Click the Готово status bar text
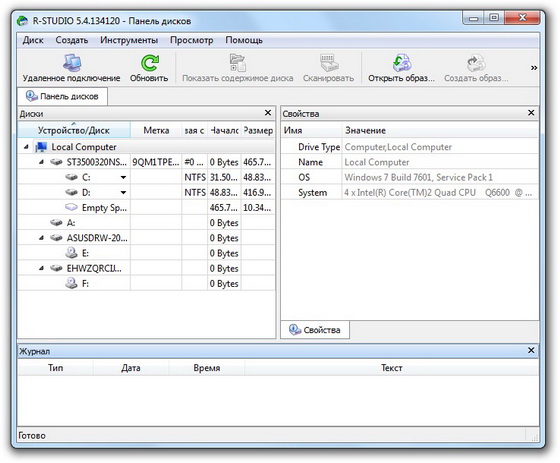Viewport: 560px width, 463px height. [32, 435]
